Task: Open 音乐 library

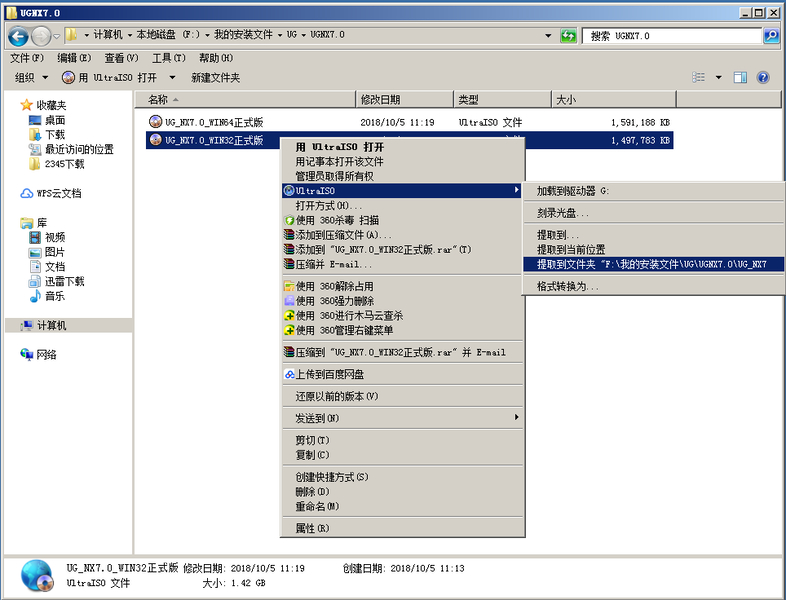Action: pos(47,296)
